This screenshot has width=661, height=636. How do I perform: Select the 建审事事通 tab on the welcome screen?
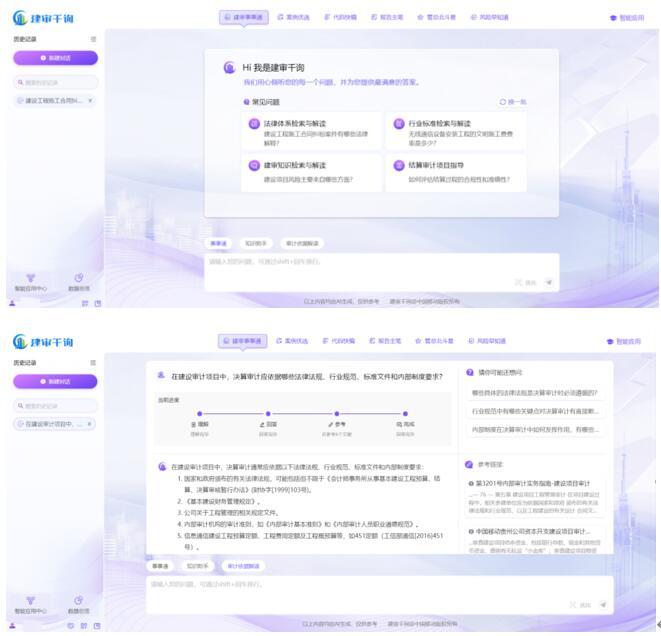click(244, 17)
